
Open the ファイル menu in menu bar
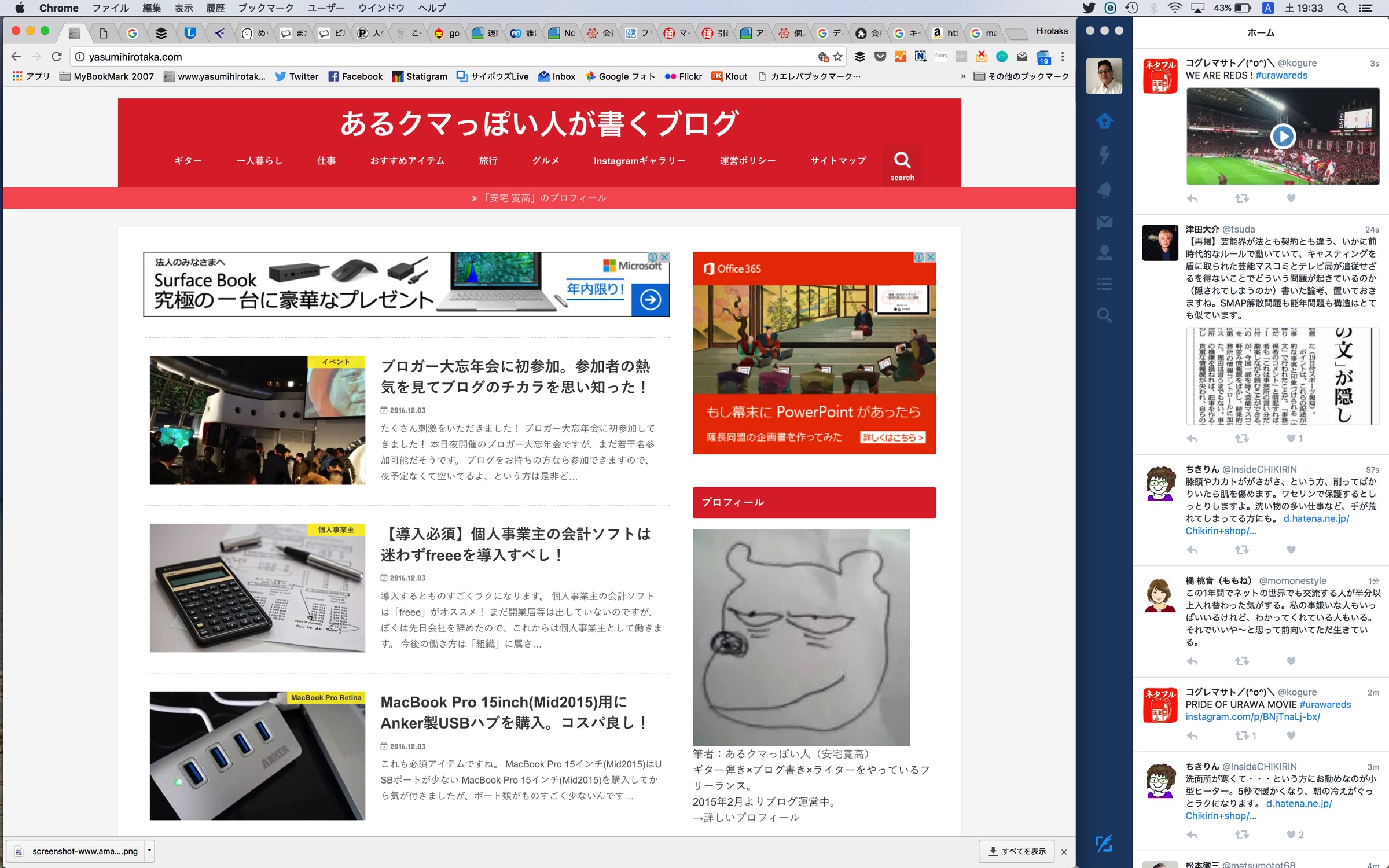pyautogui.click(x=111, y=8)
